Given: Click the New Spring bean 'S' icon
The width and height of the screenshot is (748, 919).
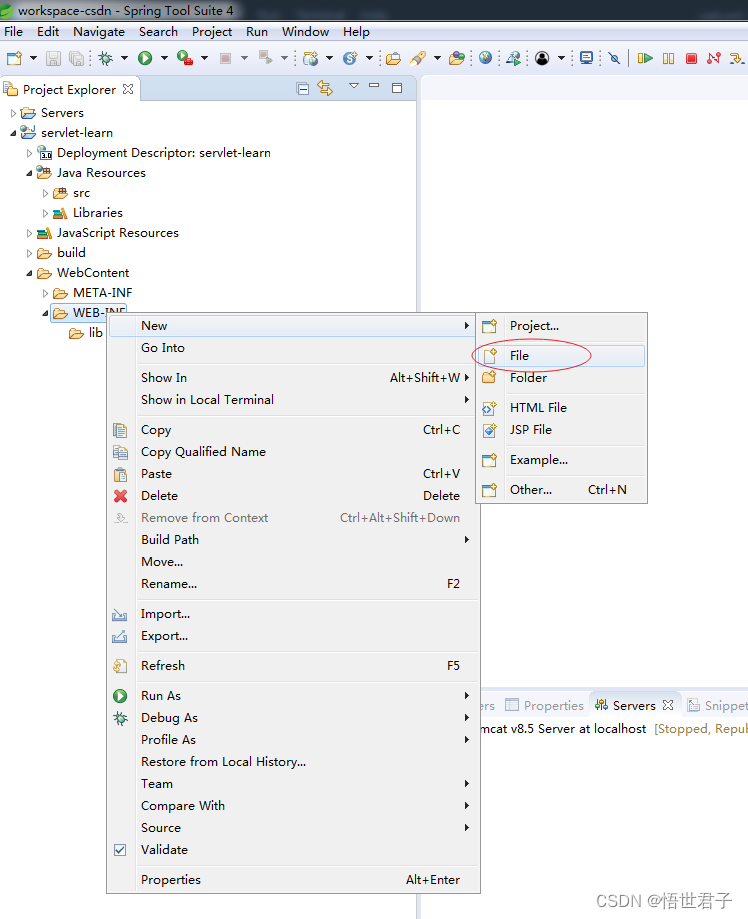Looking at the screenshot, I should 350,58.
